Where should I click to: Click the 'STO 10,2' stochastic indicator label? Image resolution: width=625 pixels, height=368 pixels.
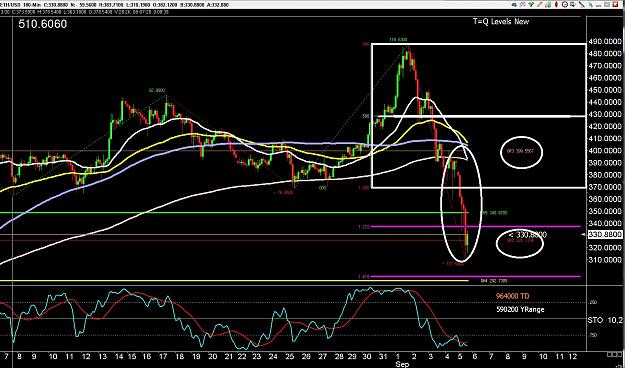click(605, 320)
